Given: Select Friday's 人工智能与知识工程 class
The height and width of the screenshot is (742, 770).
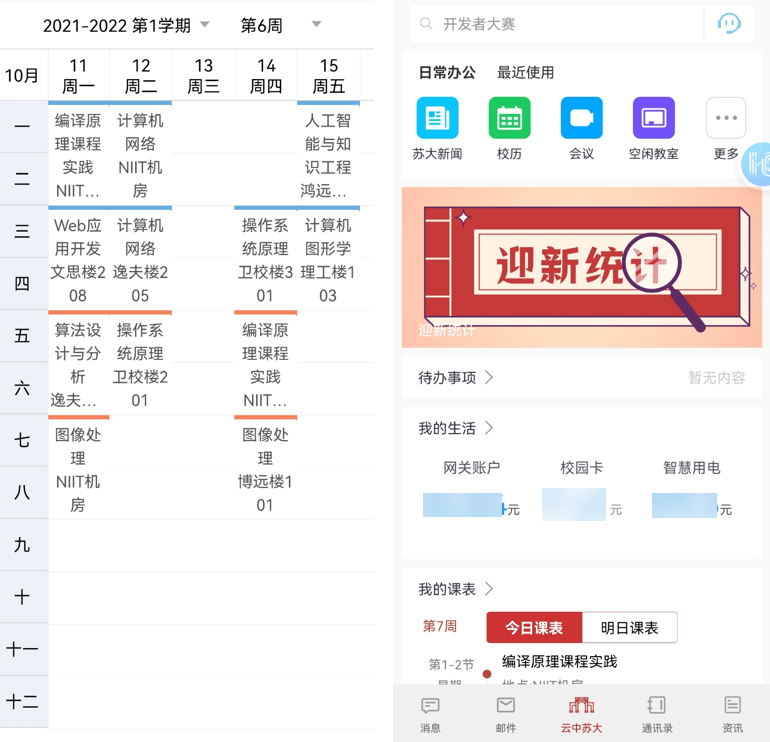Looking at the screenshot, I should coord(328,154).
